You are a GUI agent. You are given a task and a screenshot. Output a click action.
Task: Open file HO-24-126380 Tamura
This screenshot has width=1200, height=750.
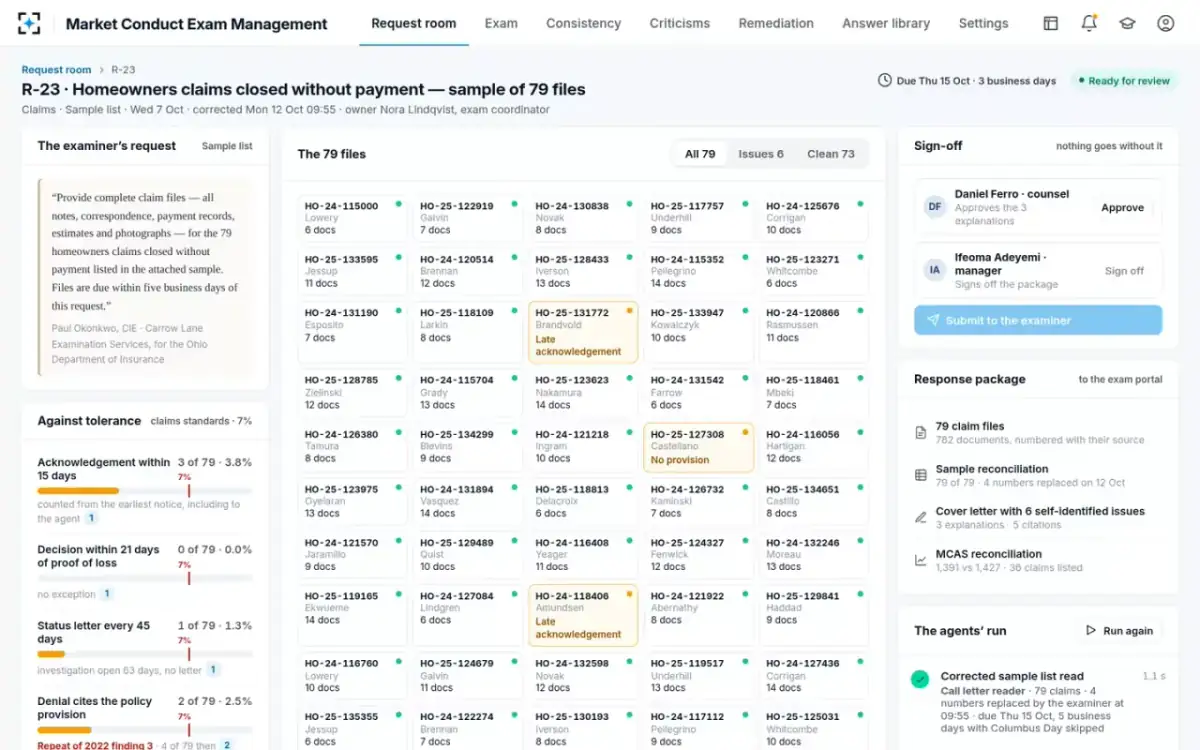(352, 446)
